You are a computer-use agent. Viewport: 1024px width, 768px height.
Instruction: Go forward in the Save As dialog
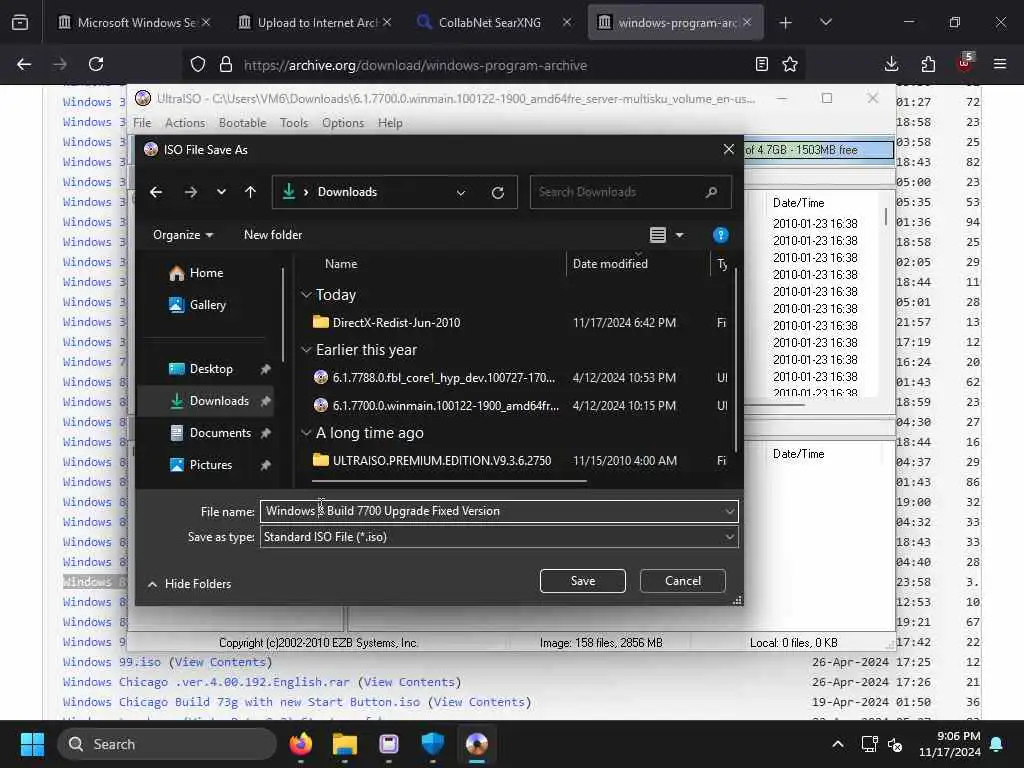tap(191, 192)
